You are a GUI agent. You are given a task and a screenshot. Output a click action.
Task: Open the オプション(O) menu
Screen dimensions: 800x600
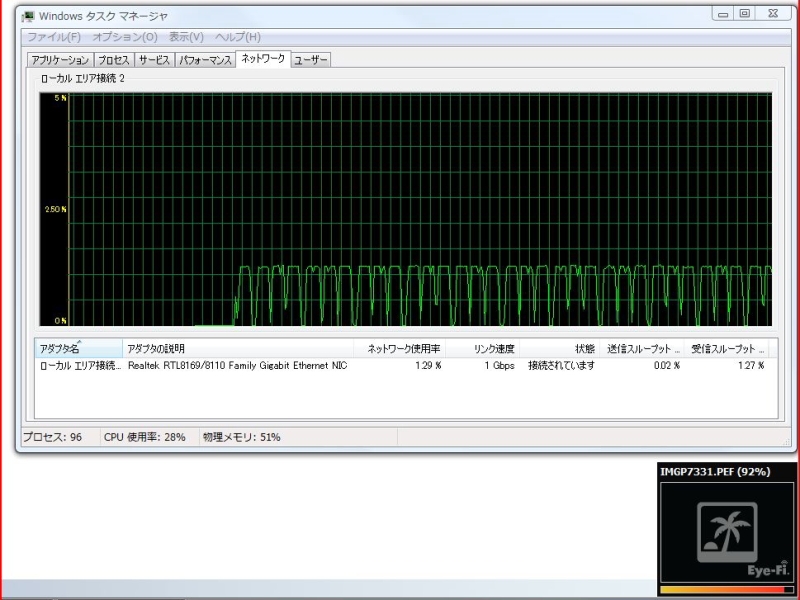coord(125,37)
